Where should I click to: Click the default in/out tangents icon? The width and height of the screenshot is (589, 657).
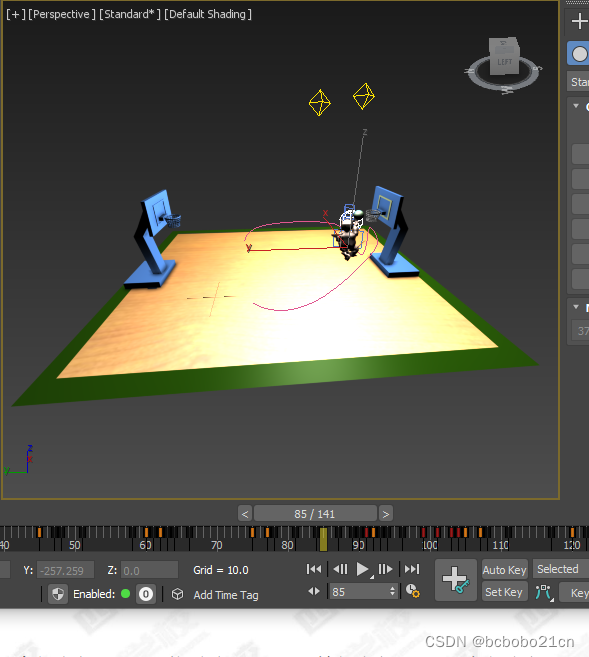coord(544,592)
